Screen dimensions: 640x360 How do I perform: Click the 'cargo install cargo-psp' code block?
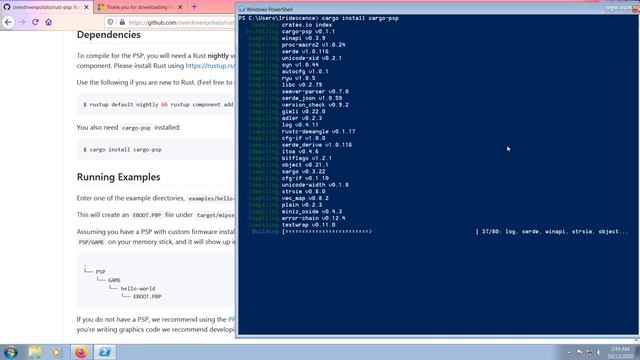click(156, 149)
